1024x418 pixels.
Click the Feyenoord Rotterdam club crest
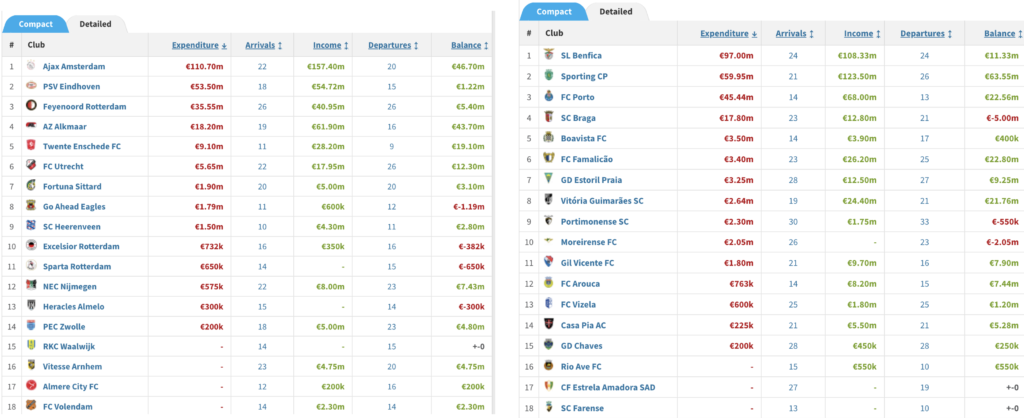[x=31, y=106]
